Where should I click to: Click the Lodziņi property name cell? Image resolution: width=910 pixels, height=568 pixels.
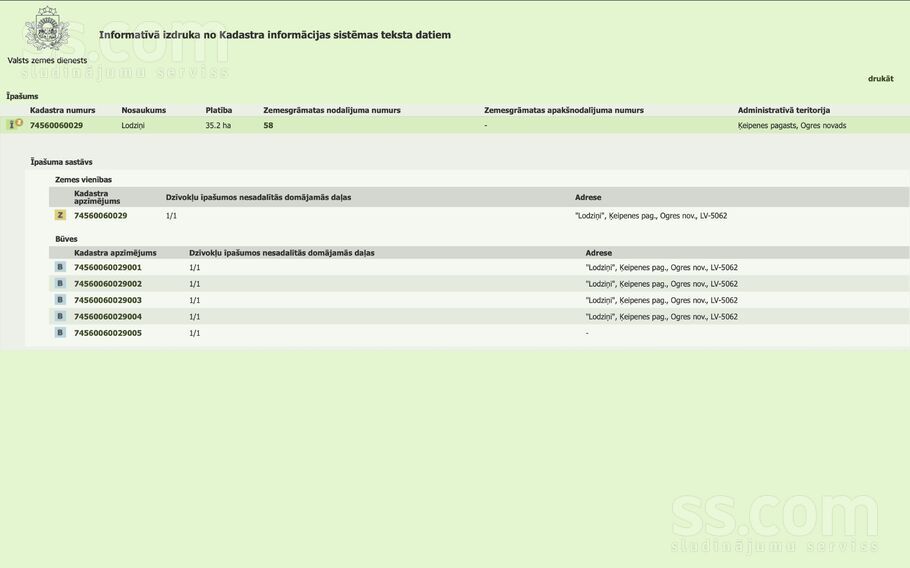pyautogui.click(x=133, y=126)
